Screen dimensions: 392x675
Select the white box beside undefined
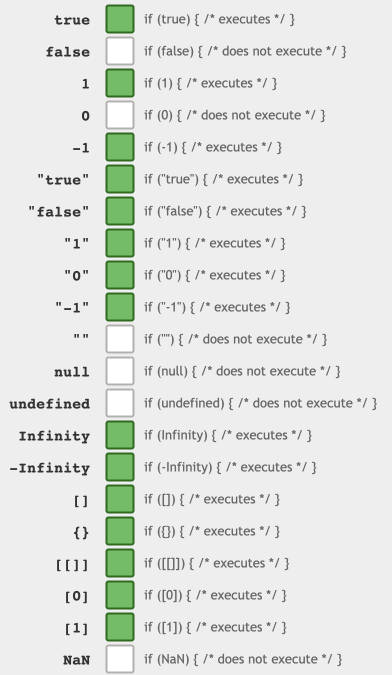[120, 403]
